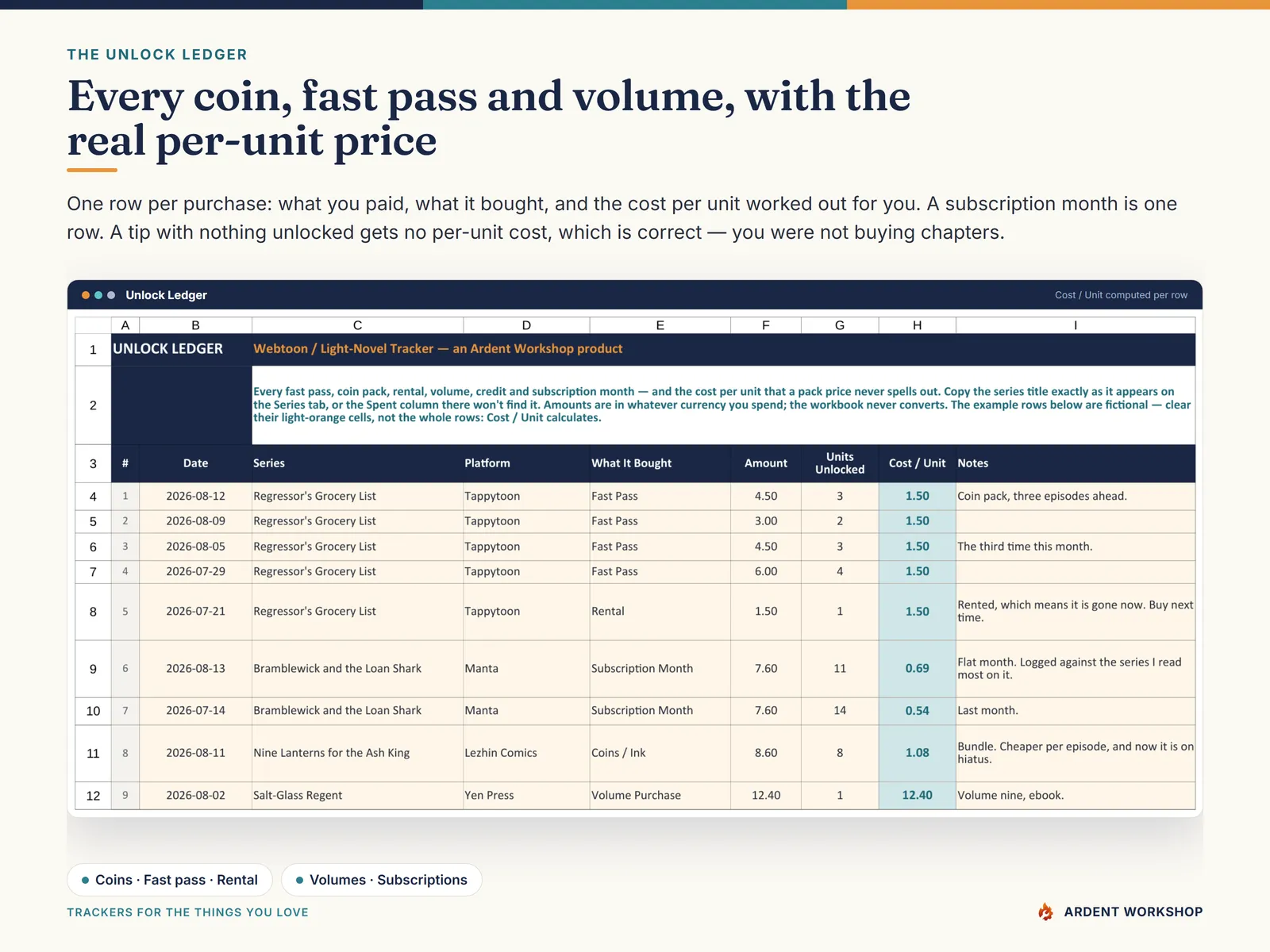Click the Ardent Workshop flame logo icon
The height and width of the screenshot is (952, 1270).
1045,912
